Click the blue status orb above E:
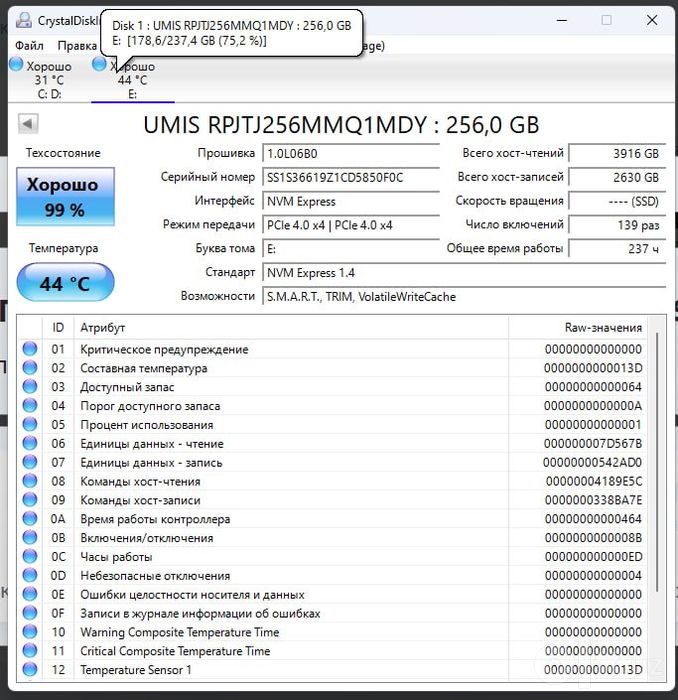Screen dimensions: 678x700 click(x=99, y=64)
